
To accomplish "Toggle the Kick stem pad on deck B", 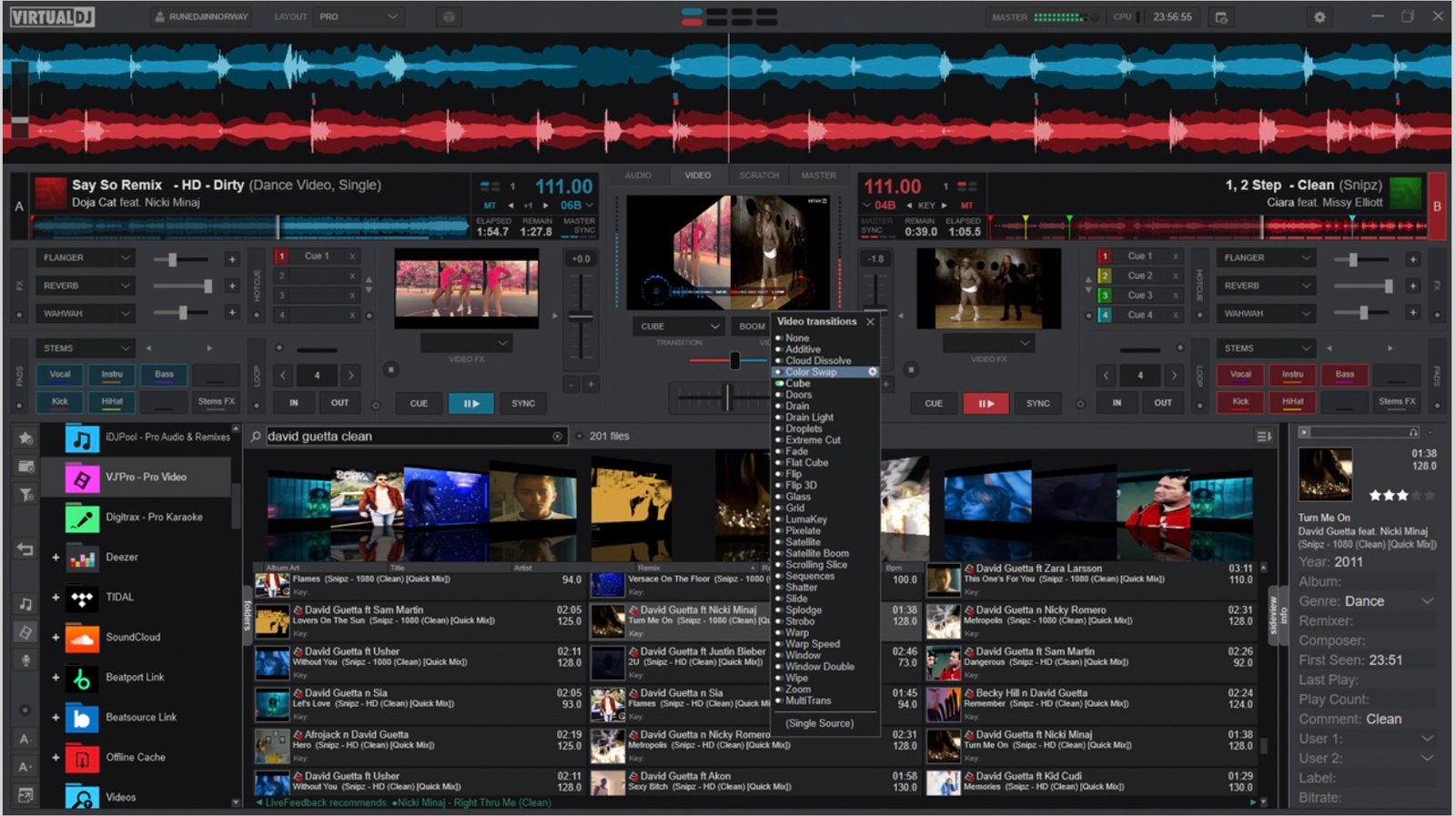I will [x=1240, y=401].
